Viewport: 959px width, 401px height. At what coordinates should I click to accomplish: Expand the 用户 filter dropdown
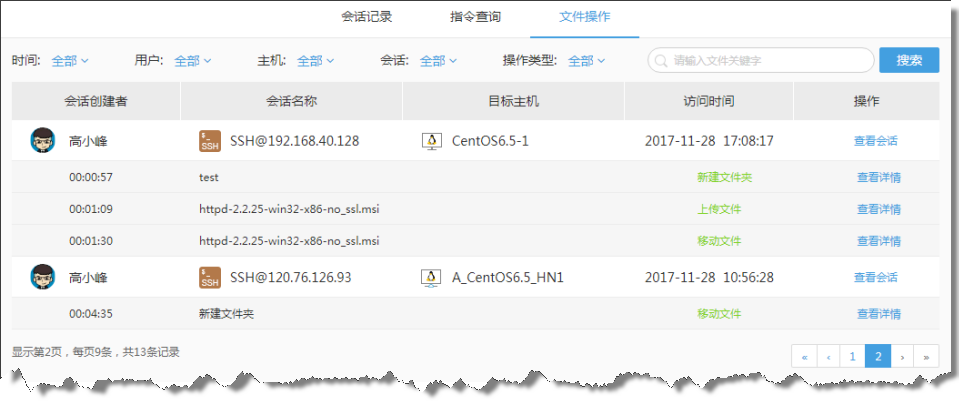193,61
